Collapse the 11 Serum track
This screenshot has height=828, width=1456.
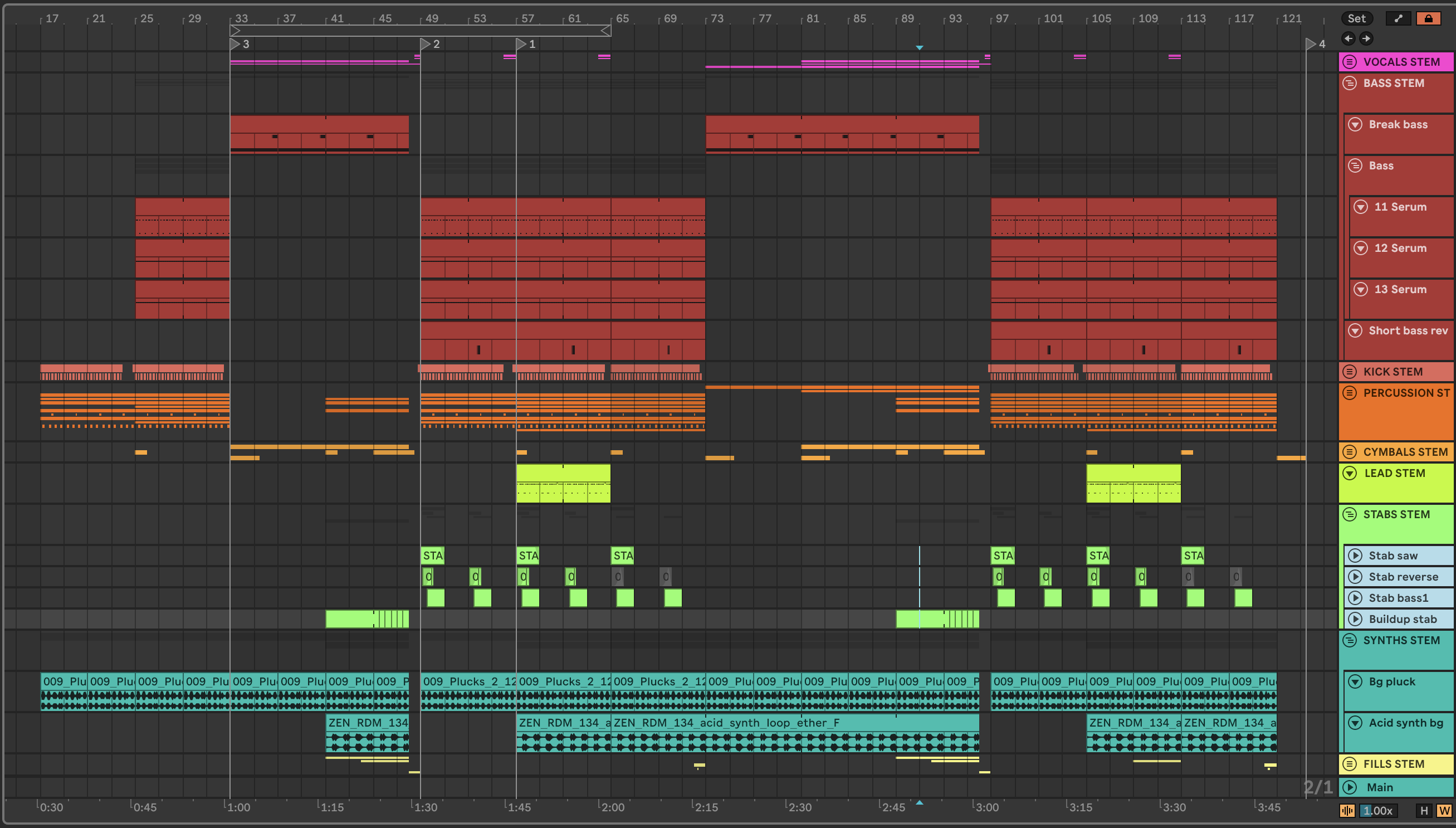1361,207
